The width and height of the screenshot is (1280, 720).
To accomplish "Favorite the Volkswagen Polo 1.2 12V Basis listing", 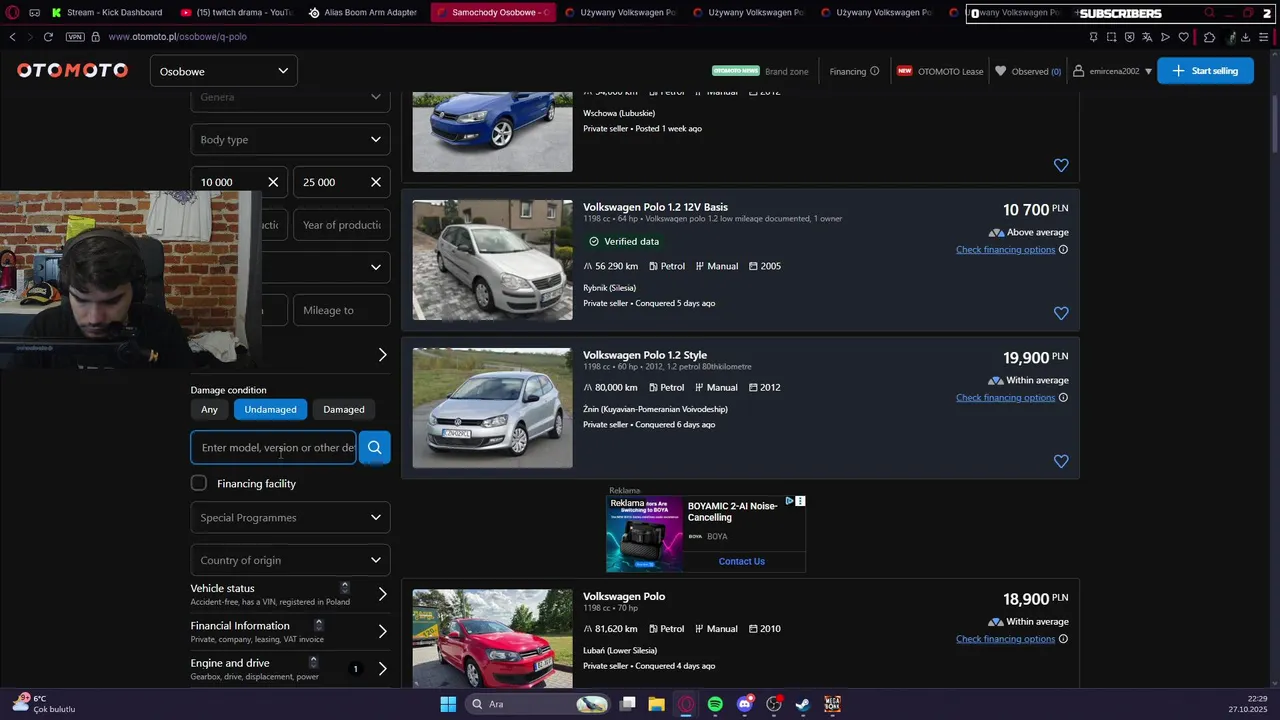I will (1061, 313).
